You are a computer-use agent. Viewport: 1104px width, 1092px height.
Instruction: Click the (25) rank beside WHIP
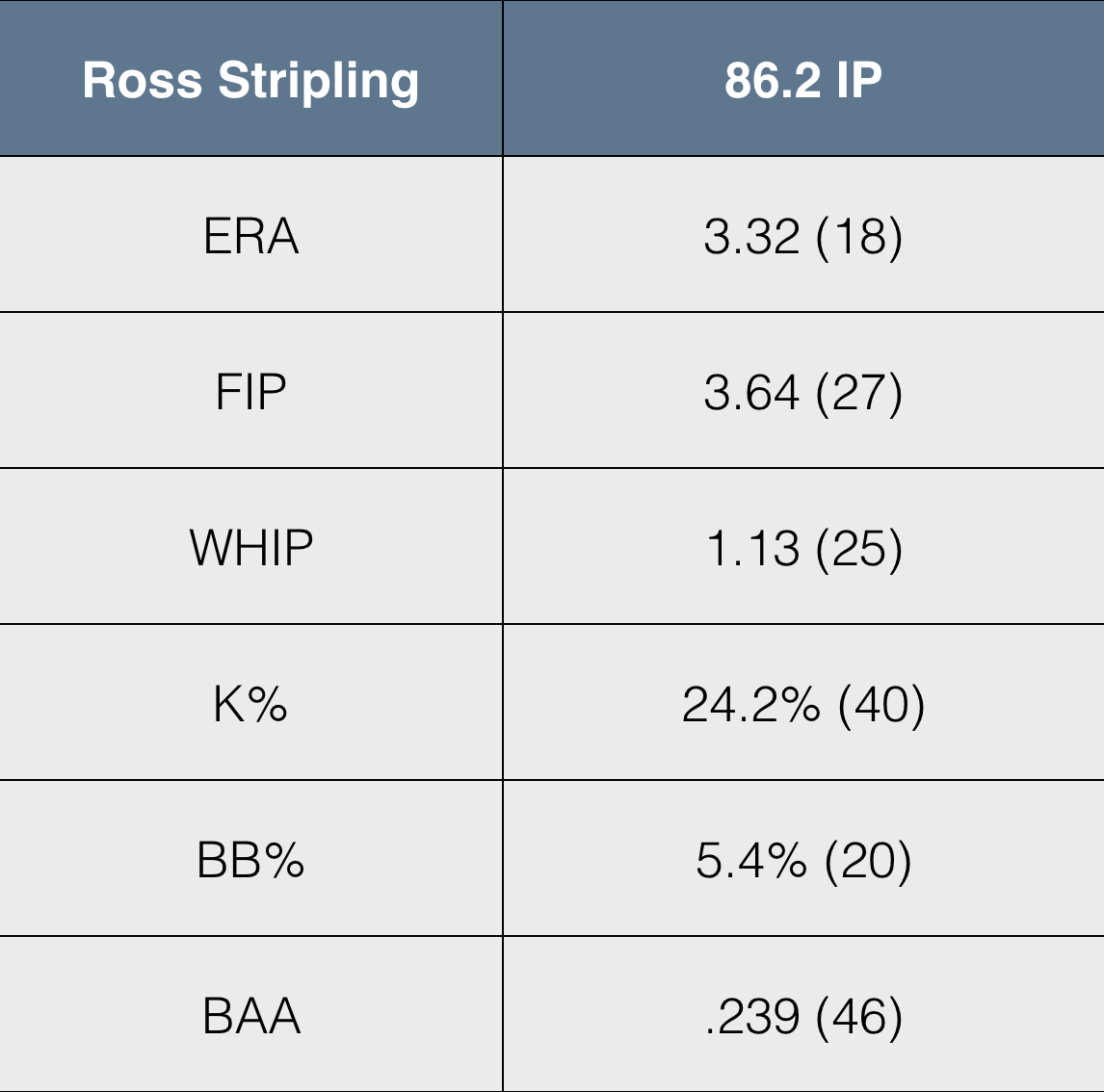(859, 548)
